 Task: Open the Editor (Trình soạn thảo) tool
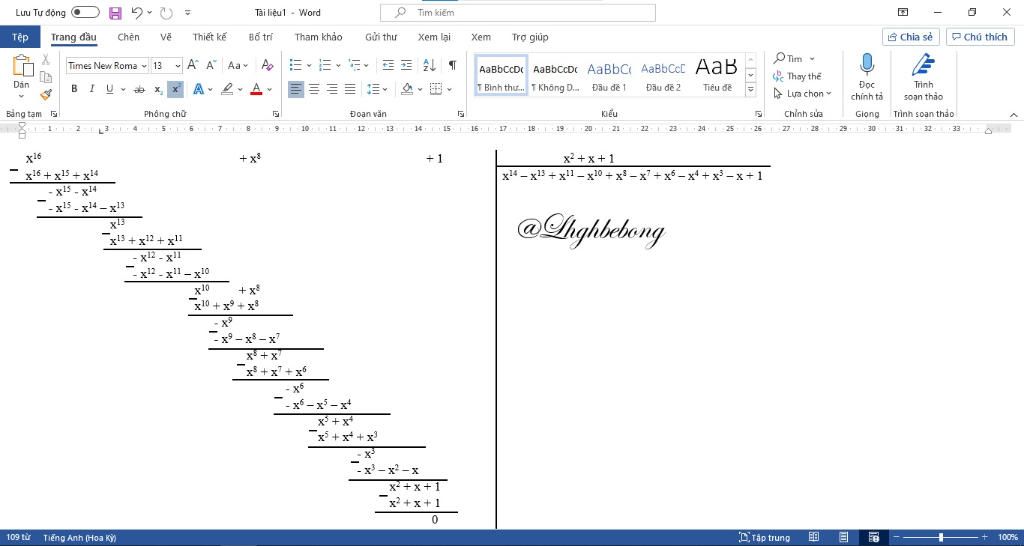923,77
